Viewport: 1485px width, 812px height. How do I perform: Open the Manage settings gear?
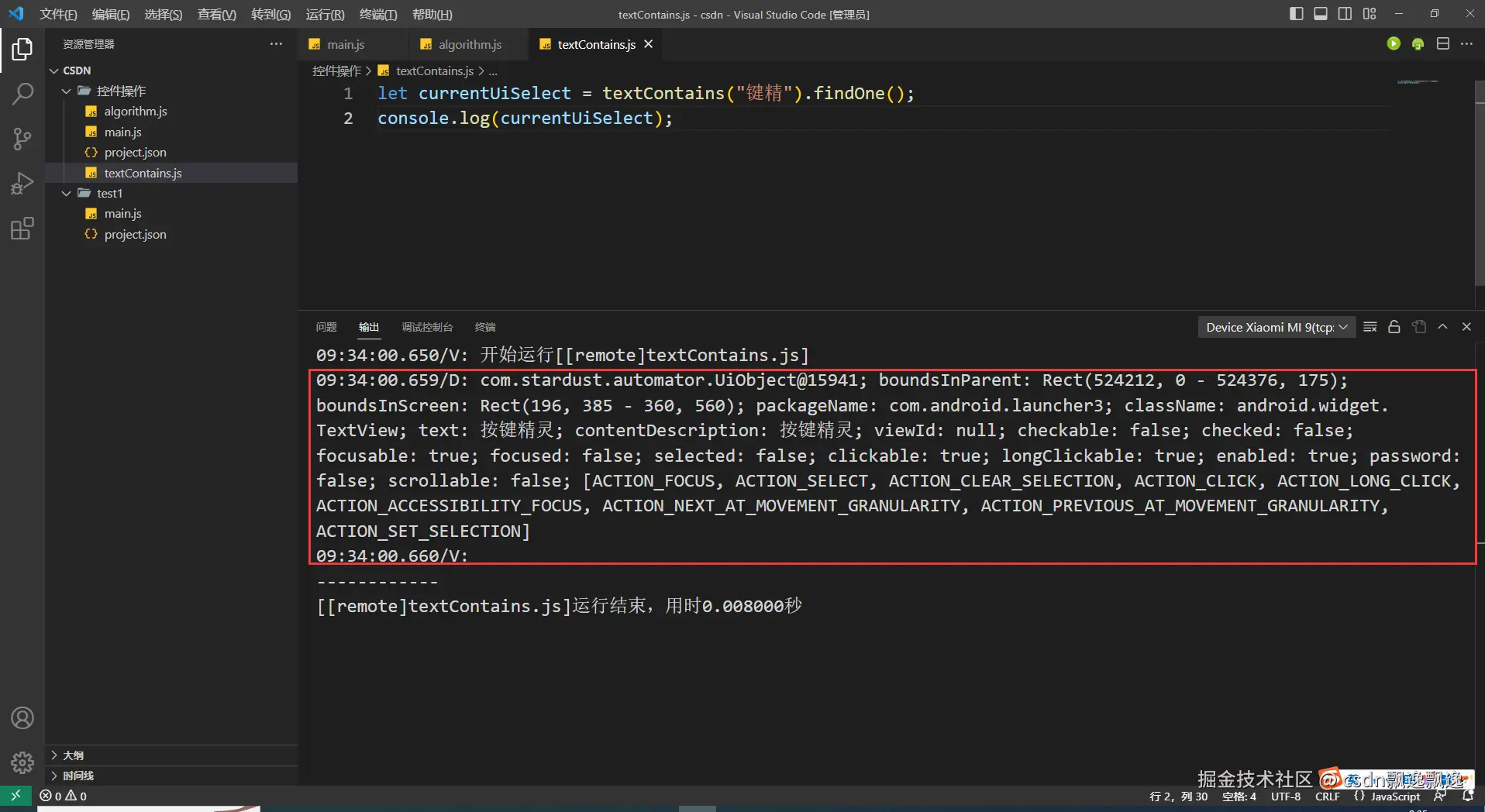[22, 763]
